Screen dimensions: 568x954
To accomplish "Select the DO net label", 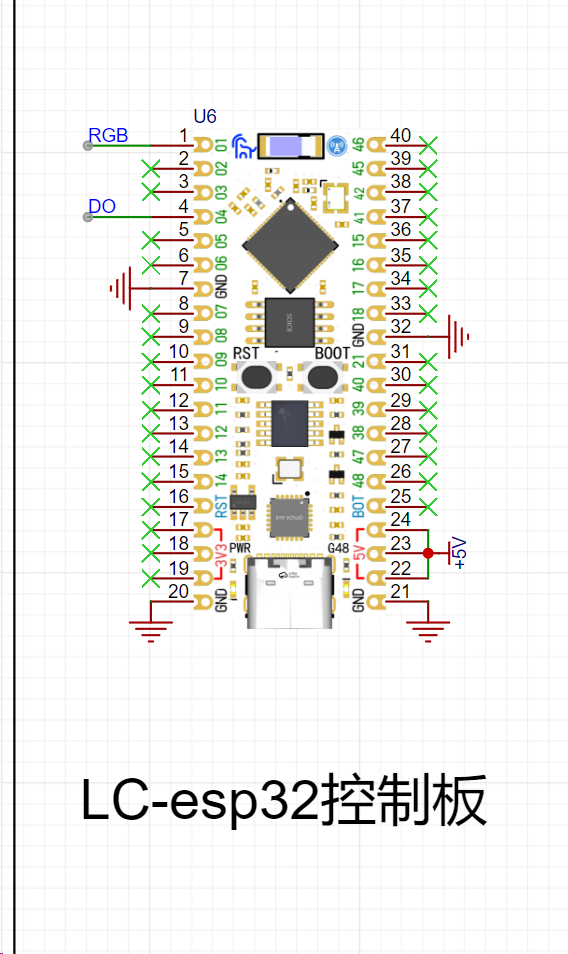I will tap(102, 206).
